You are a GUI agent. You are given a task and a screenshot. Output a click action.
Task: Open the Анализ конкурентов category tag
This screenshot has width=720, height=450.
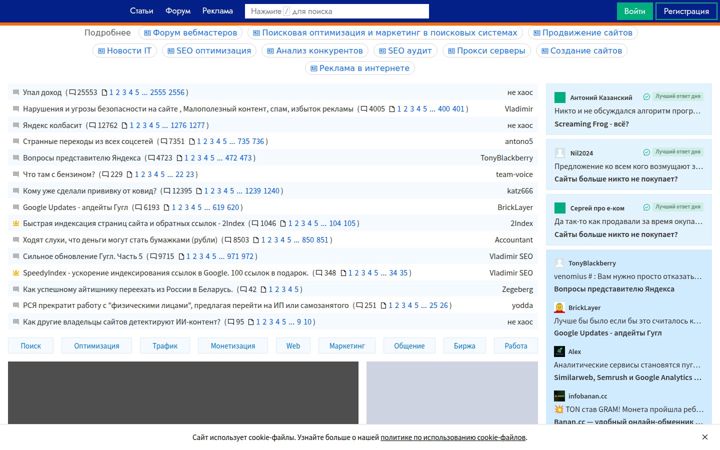[315, 51]
